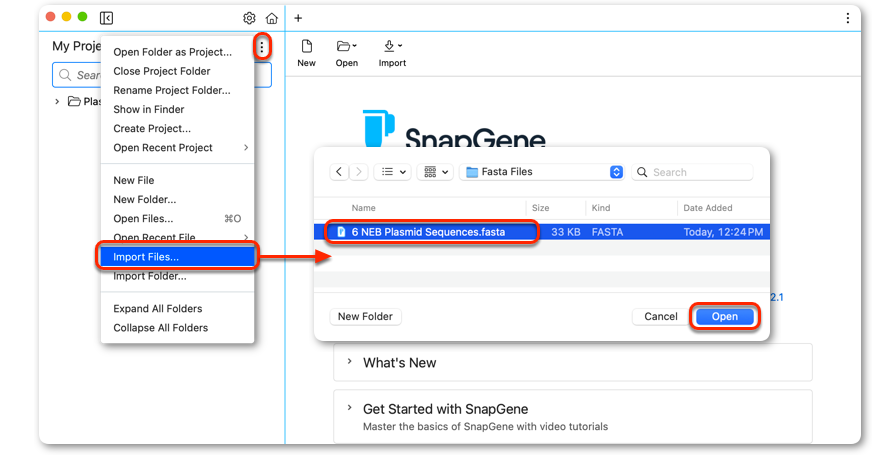Viewport: 872px width, 455px height.
Task: Choose Expand All Folders
Action: [x=177, y=309]
